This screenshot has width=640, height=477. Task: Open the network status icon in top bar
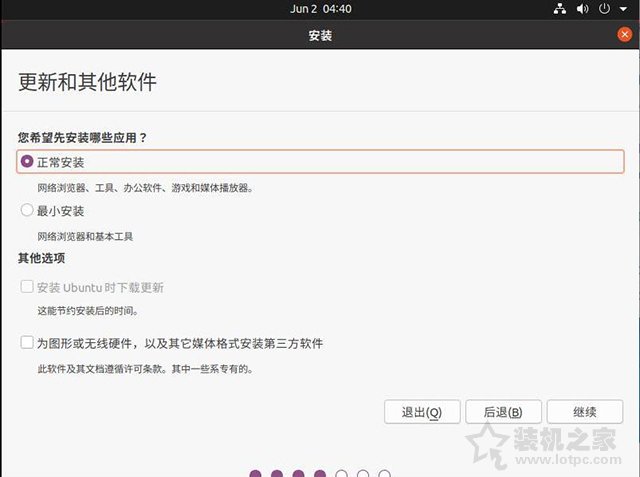pos(560,9)
